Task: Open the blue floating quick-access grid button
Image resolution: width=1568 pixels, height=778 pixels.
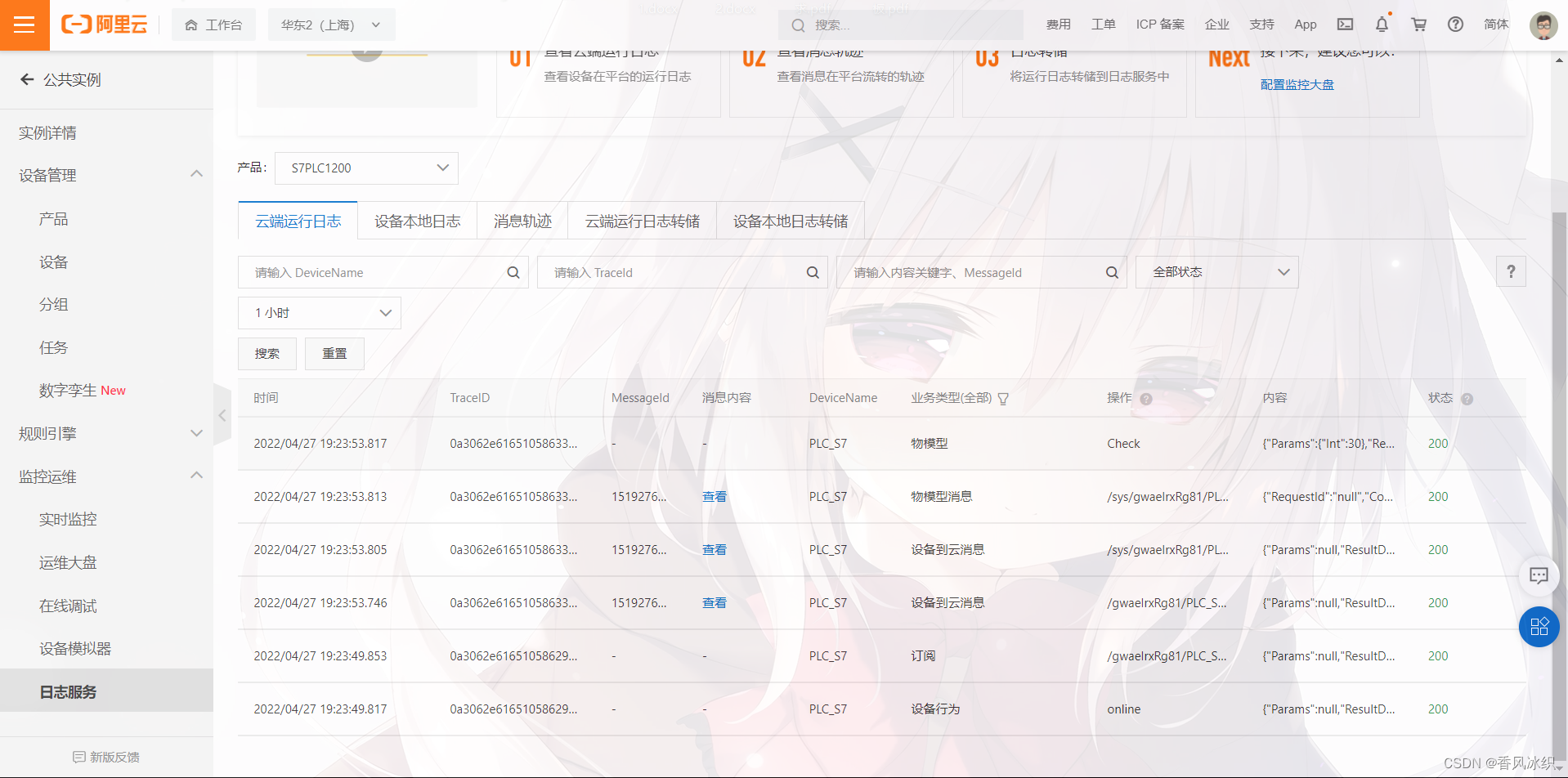Action: pyautogui.click(x=1539, y=627)
